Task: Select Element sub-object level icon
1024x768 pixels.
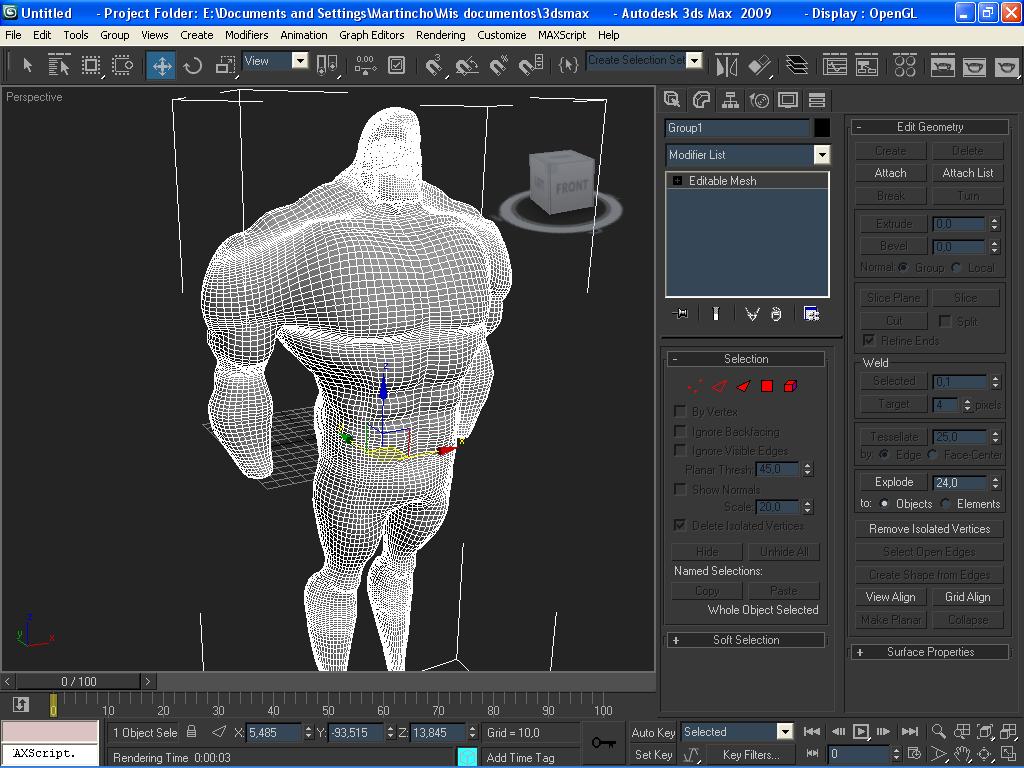Action: (x=790, y=386)
